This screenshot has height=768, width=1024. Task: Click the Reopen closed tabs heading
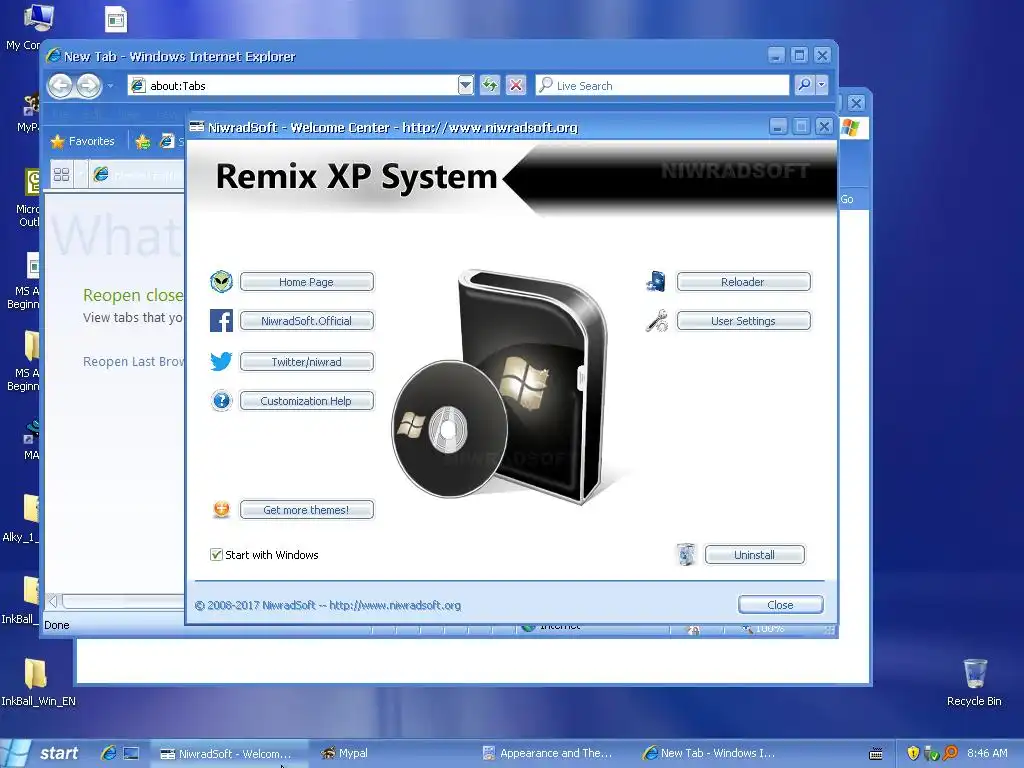[133, 295]
